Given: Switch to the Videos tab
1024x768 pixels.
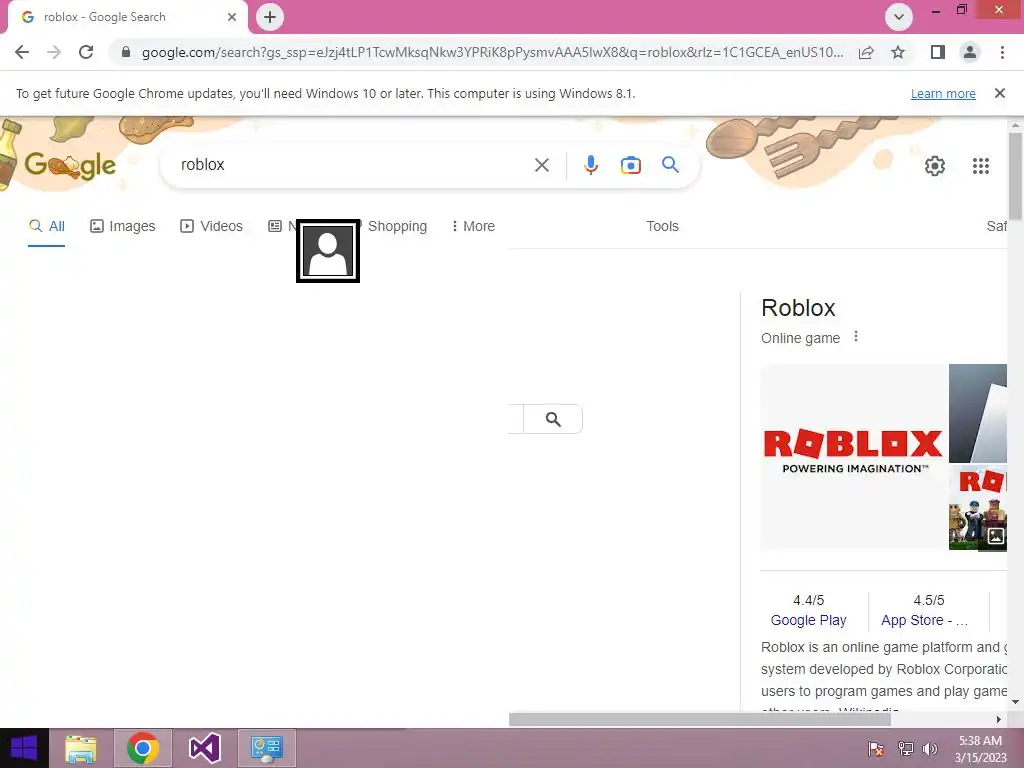Looking at the screenshot, I should click(x=212, y=226).
